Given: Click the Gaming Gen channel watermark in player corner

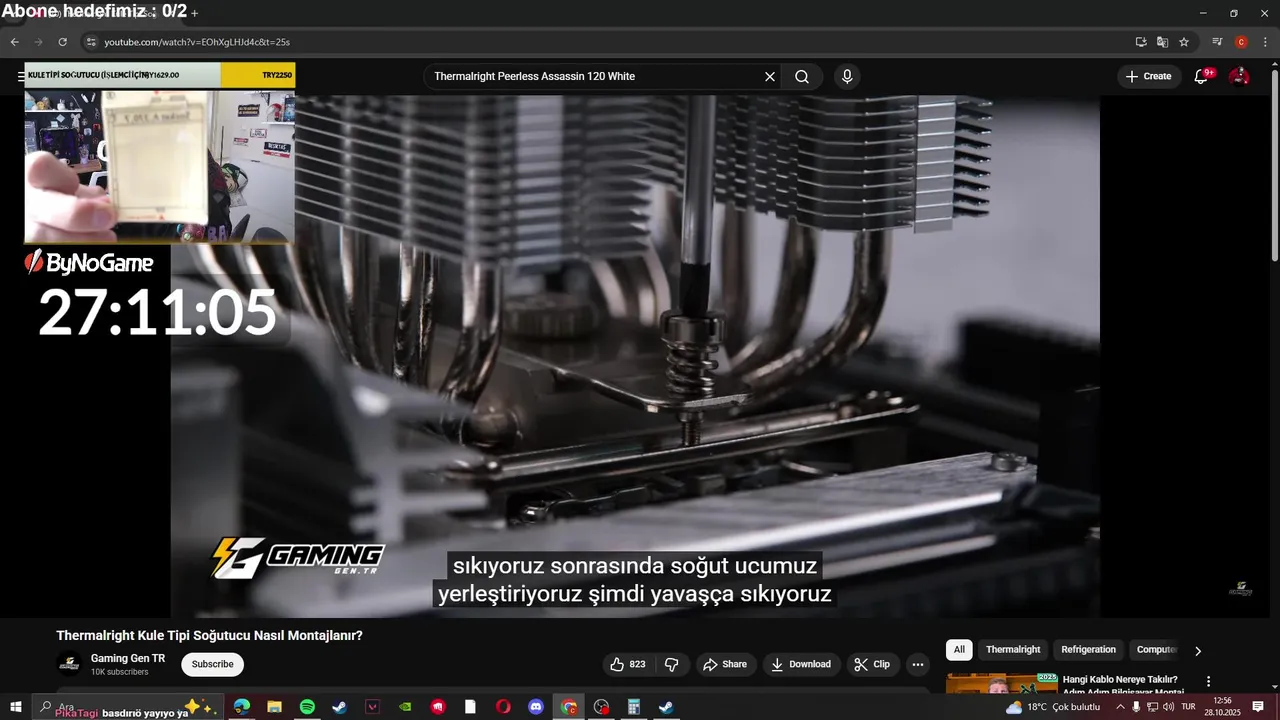Looking at the screenshot, I should point(1240,589).
